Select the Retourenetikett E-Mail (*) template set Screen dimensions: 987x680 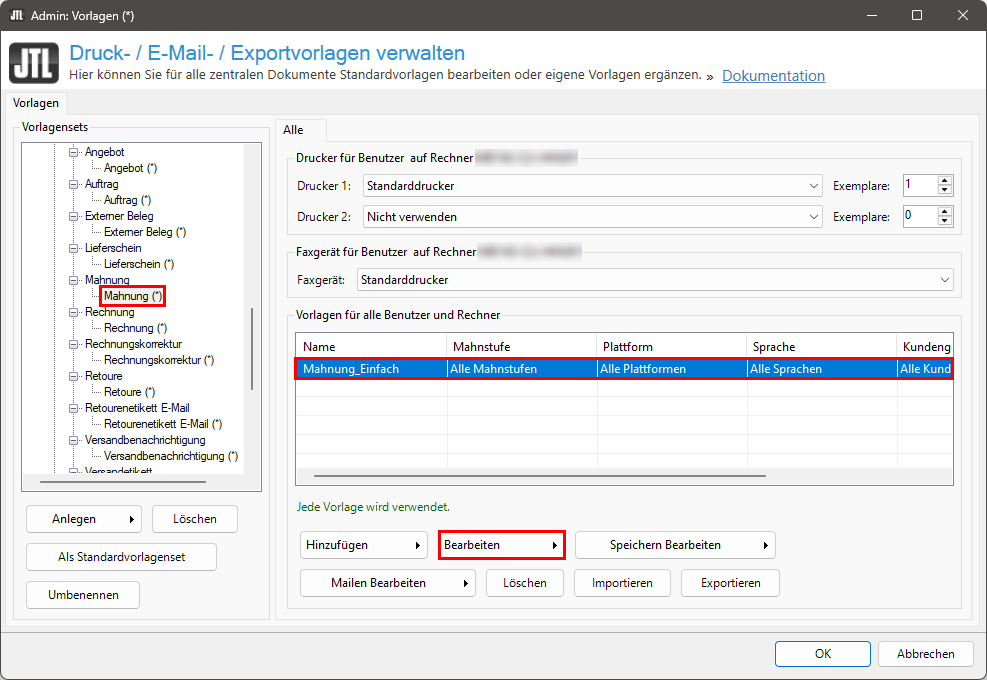coord(163,424)
